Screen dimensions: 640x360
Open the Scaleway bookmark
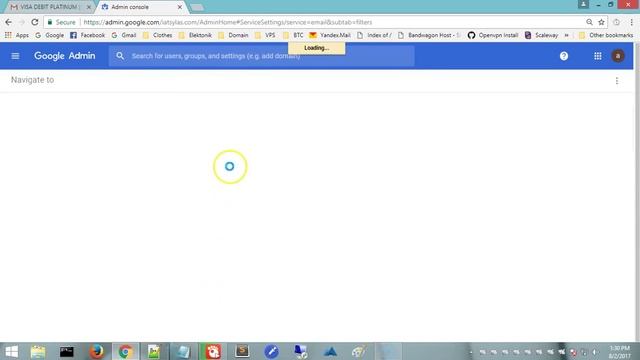click(542, 36)
